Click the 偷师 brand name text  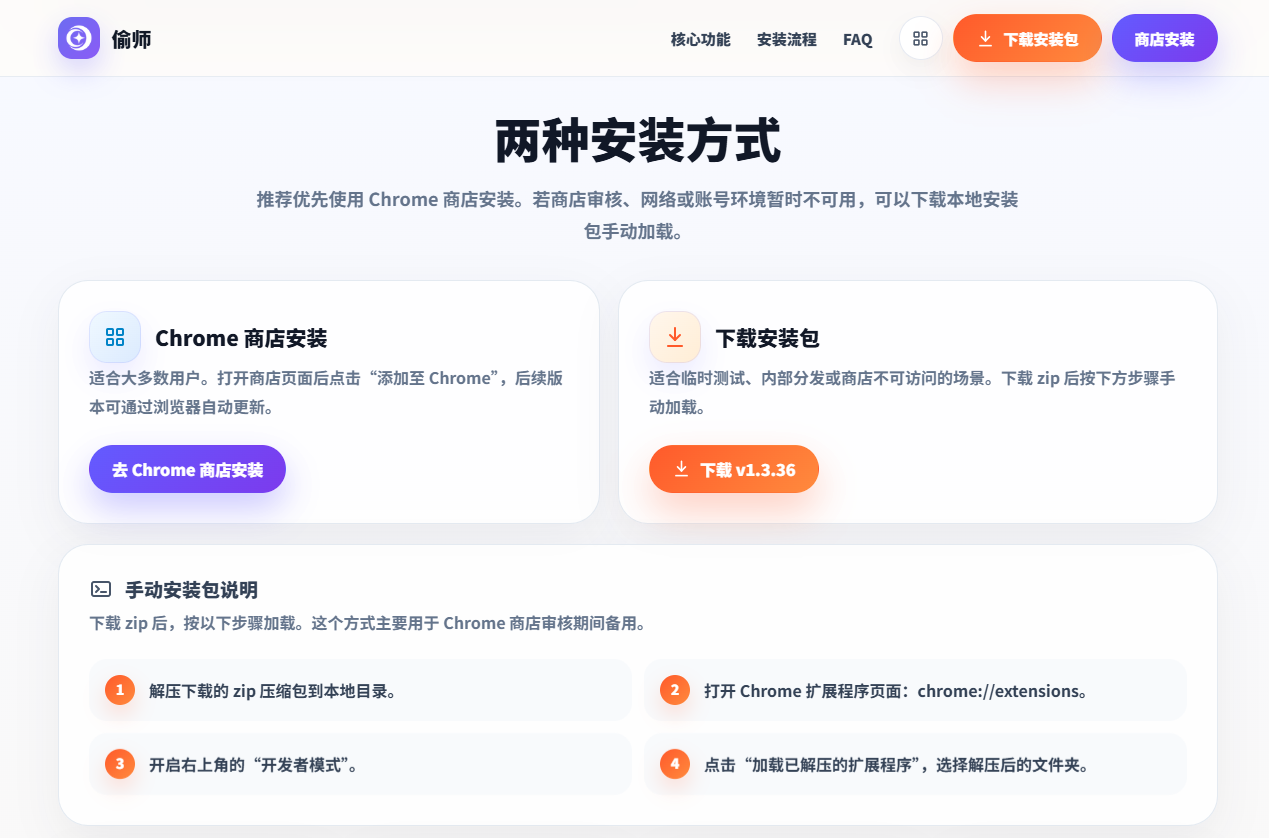(132, 39)
